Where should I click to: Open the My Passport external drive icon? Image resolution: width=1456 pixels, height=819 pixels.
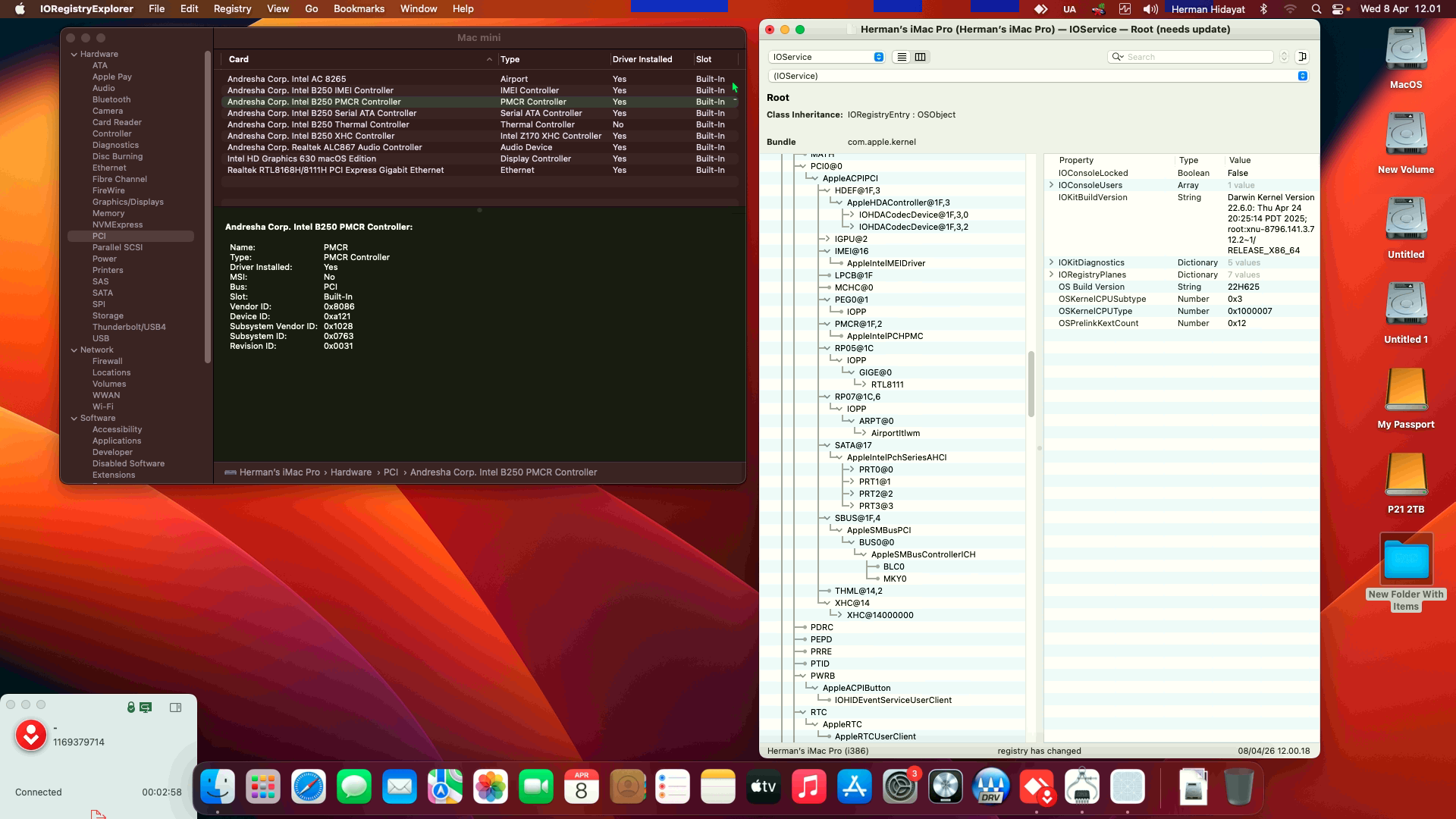pyautogui.click(x=1406, y=390)
